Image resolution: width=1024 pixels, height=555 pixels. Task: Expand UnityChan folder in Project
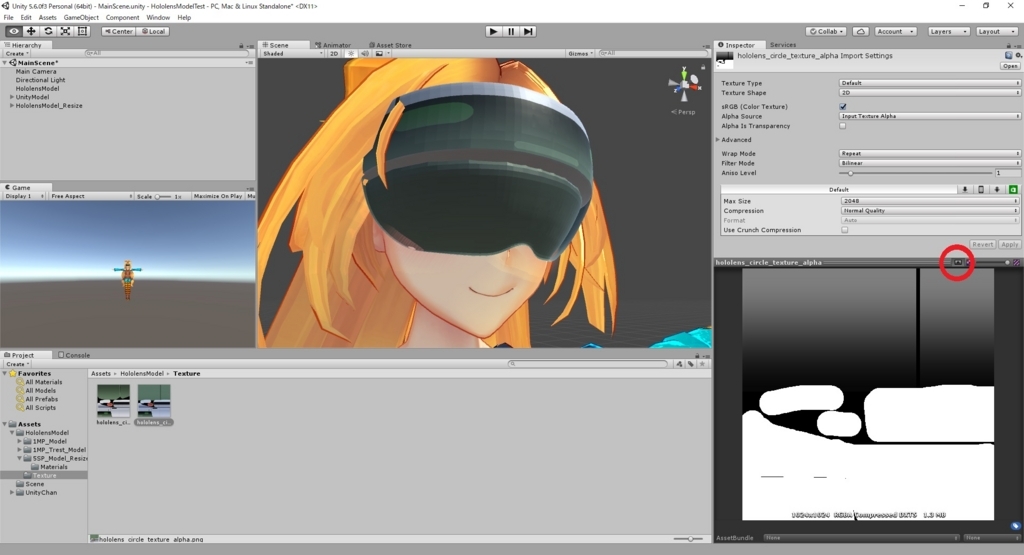point(12,492)
